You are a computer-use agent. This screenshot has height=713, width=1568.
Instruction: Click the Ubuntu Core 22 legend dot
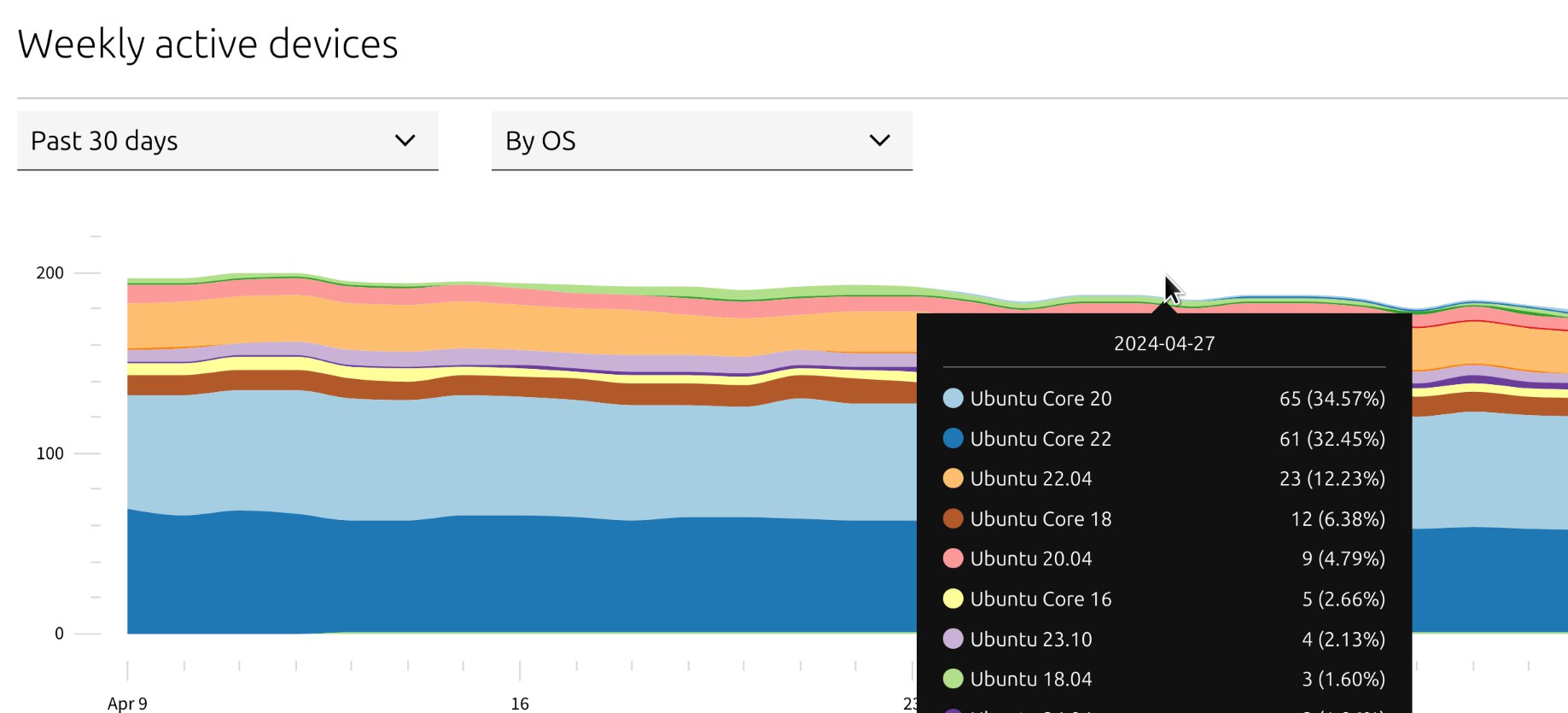pyautogui.click(x=953, y=439)
